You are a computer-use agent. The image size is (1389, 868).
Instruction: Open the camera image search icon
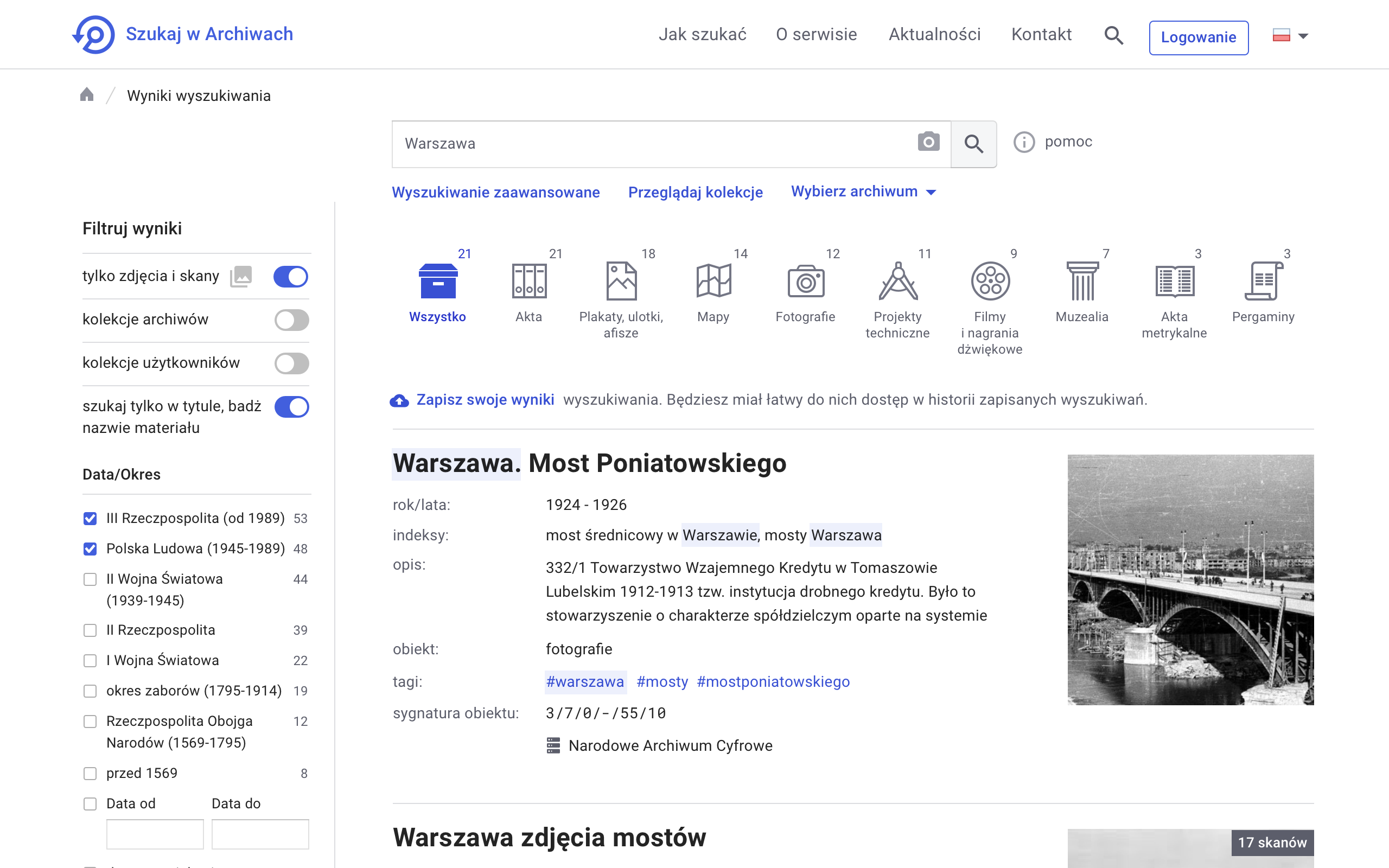click(928, 142)
